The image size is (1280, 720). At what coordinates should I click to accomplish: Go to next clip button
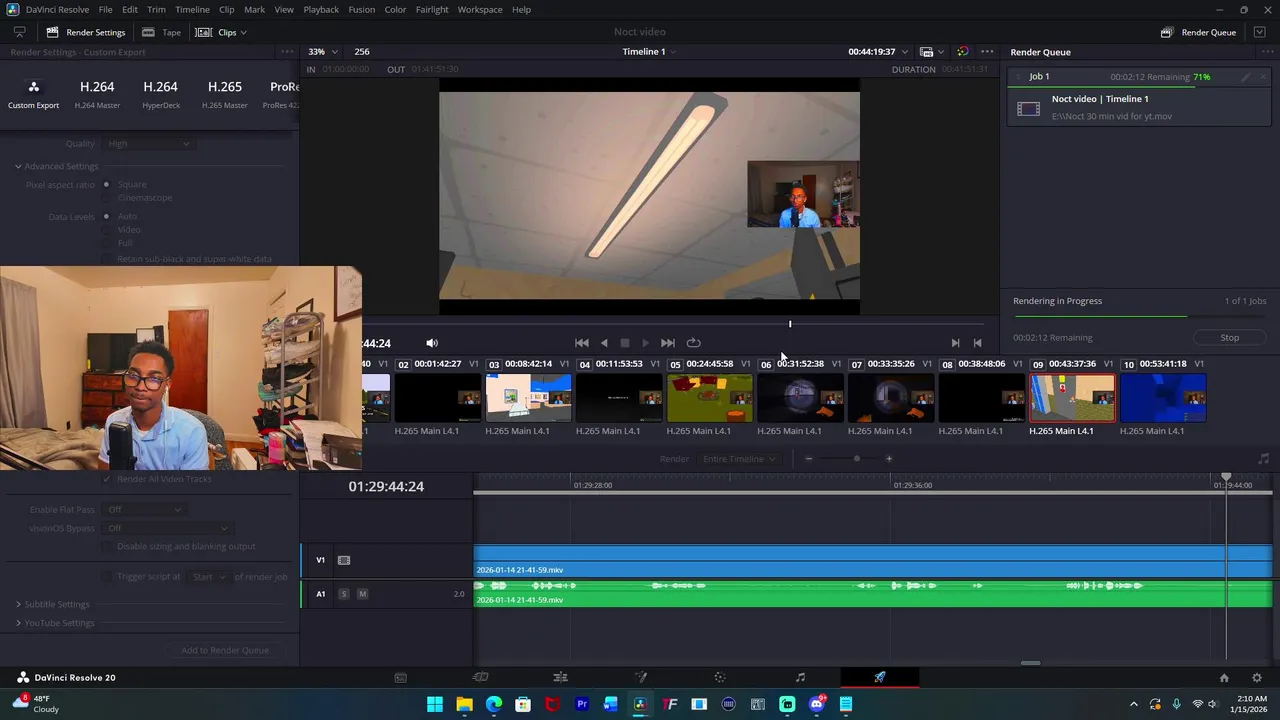tap(955, 343)
